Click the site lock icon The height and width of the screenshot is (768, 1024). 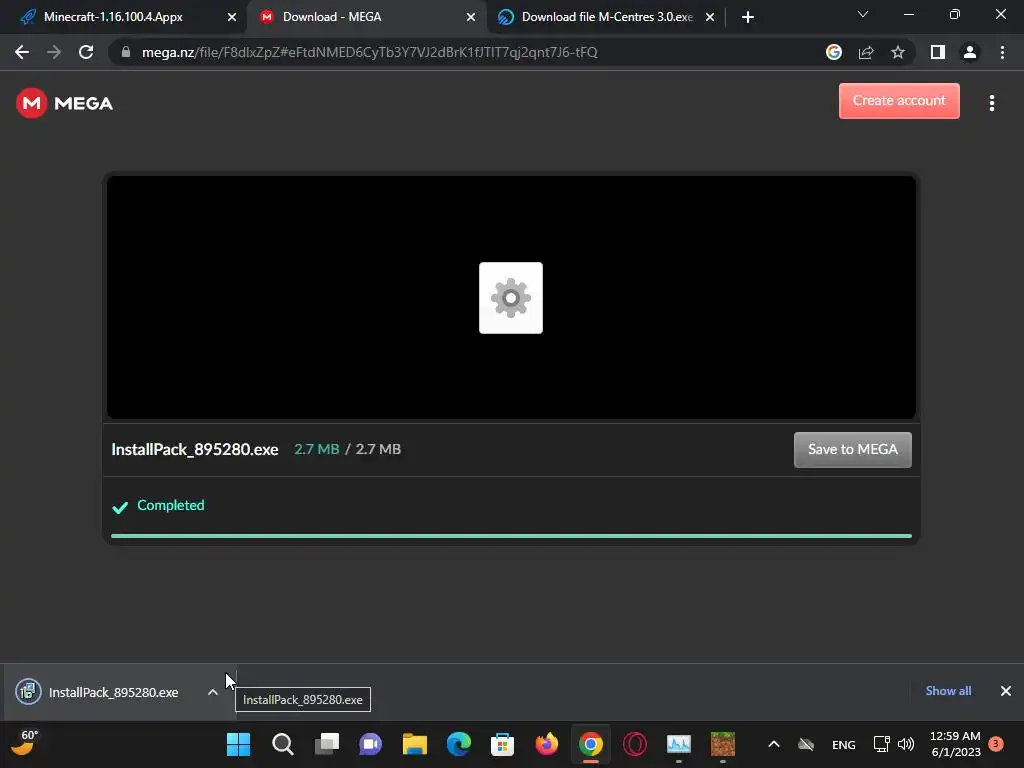click(x=126, y=52)
